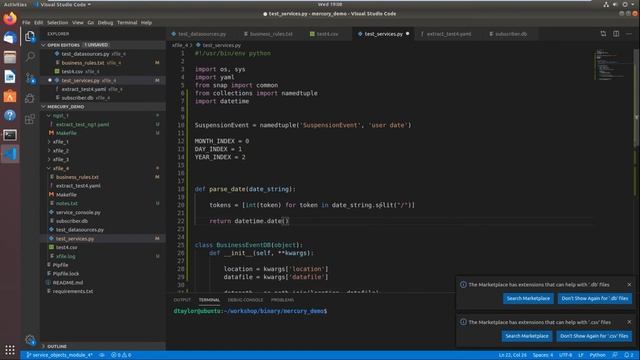Open Help from the Ubuntu dock
This screenshot has height=360, width=640.
(x=10, y=116)
